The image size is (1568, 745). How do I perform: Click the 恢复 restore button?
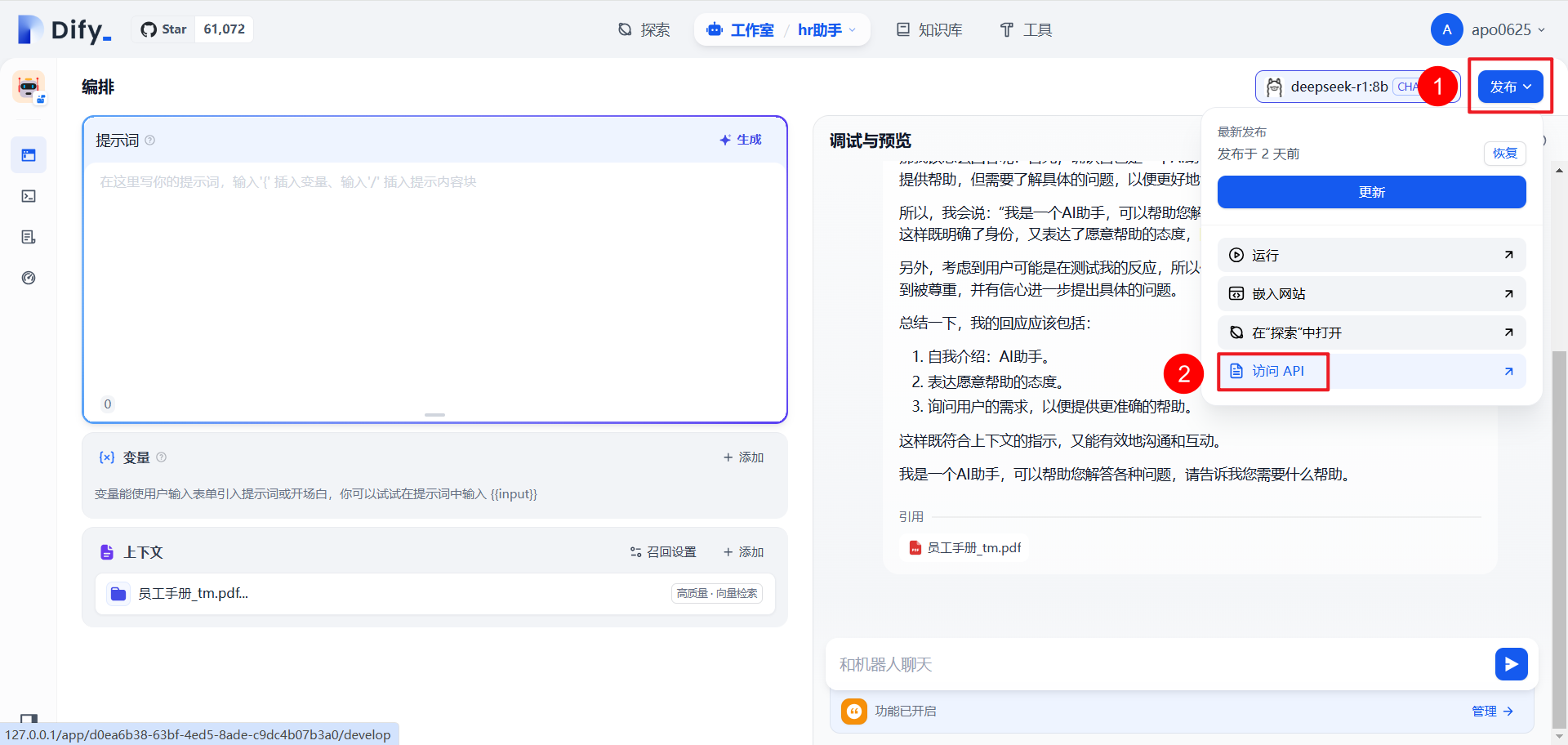click(x=1504, y=154)
